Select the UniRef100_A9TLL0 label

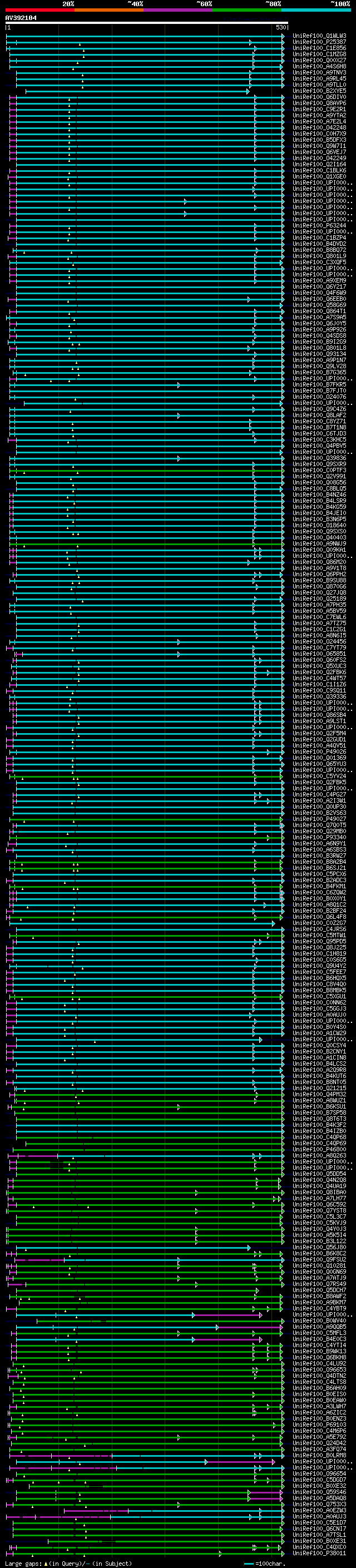(x=319, y=85)
